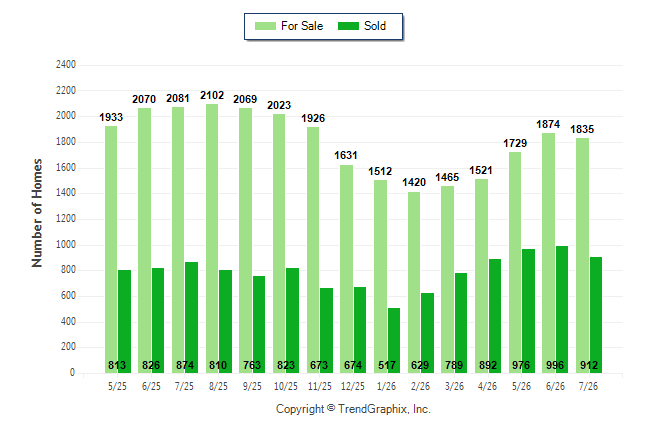Click the 6/26 Sold bar labeled 996
This screenshot has width=646, height=434.
tap(562, 310)
